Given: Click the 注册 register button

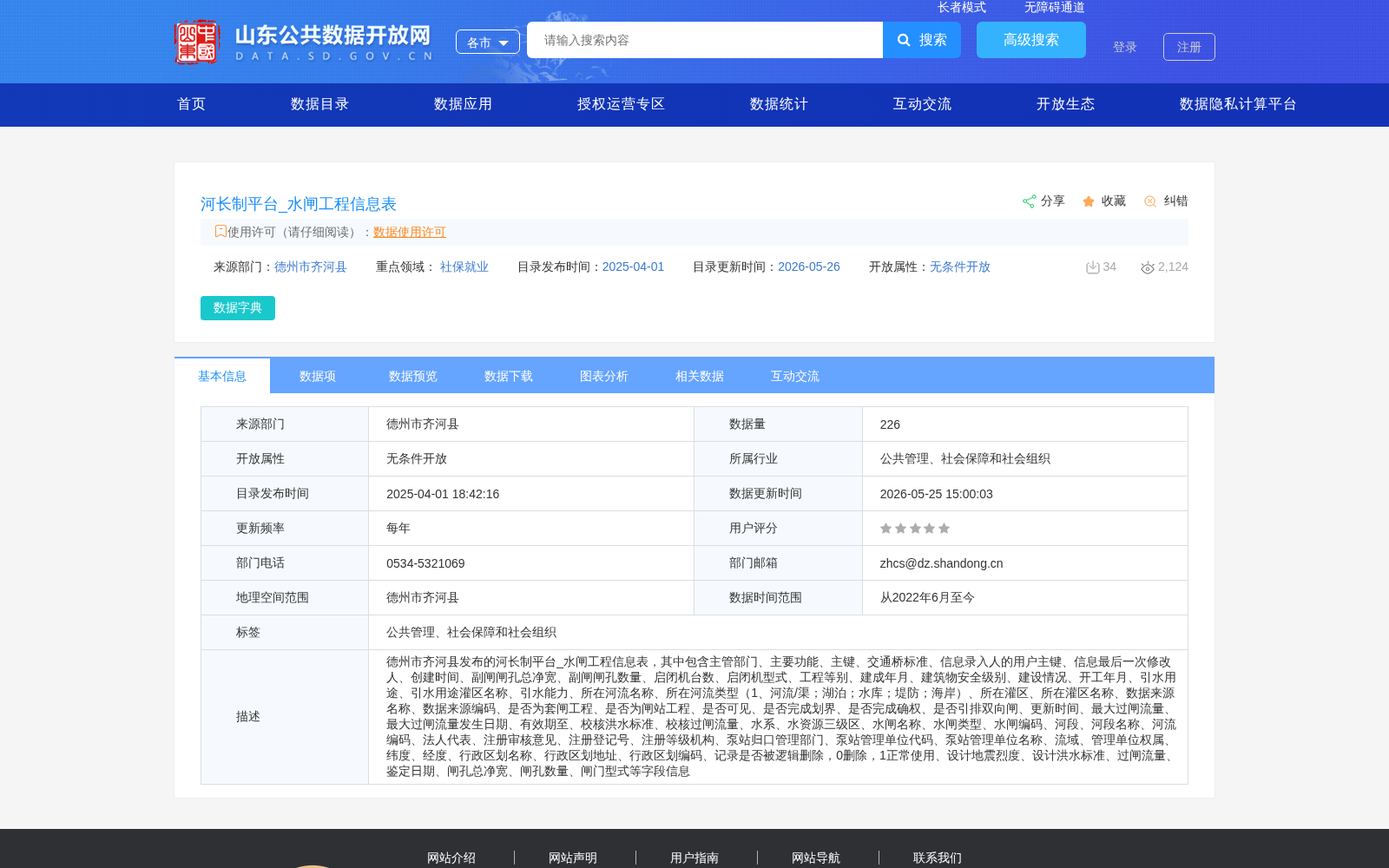Looking at the screenshot, I should tap(1189, 47).
